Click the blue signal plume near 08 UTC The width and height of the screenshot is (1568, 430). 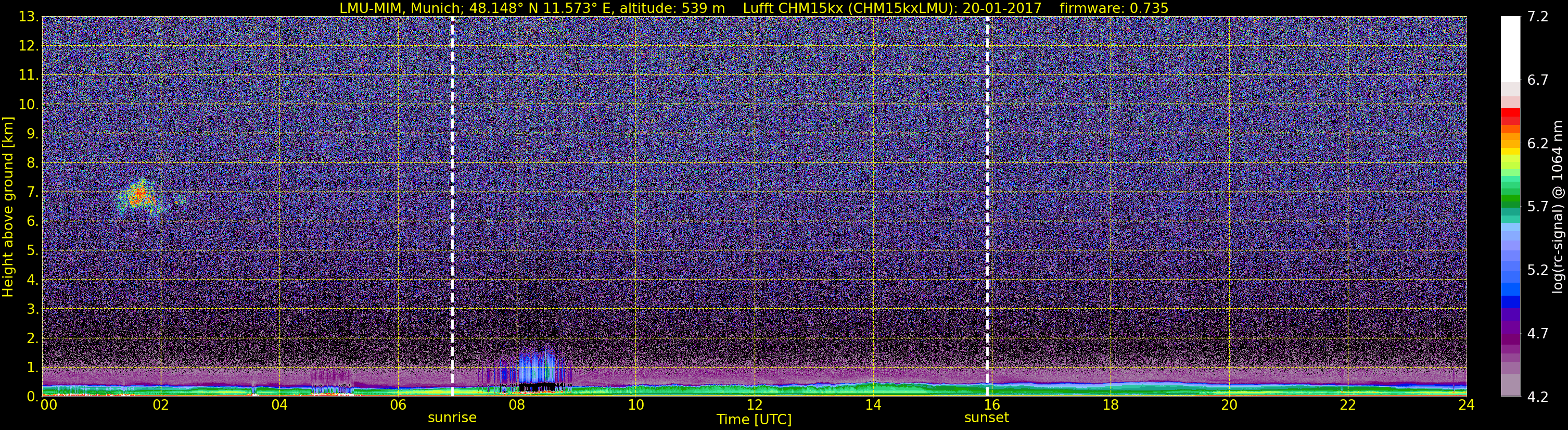(x=536, y=366)
